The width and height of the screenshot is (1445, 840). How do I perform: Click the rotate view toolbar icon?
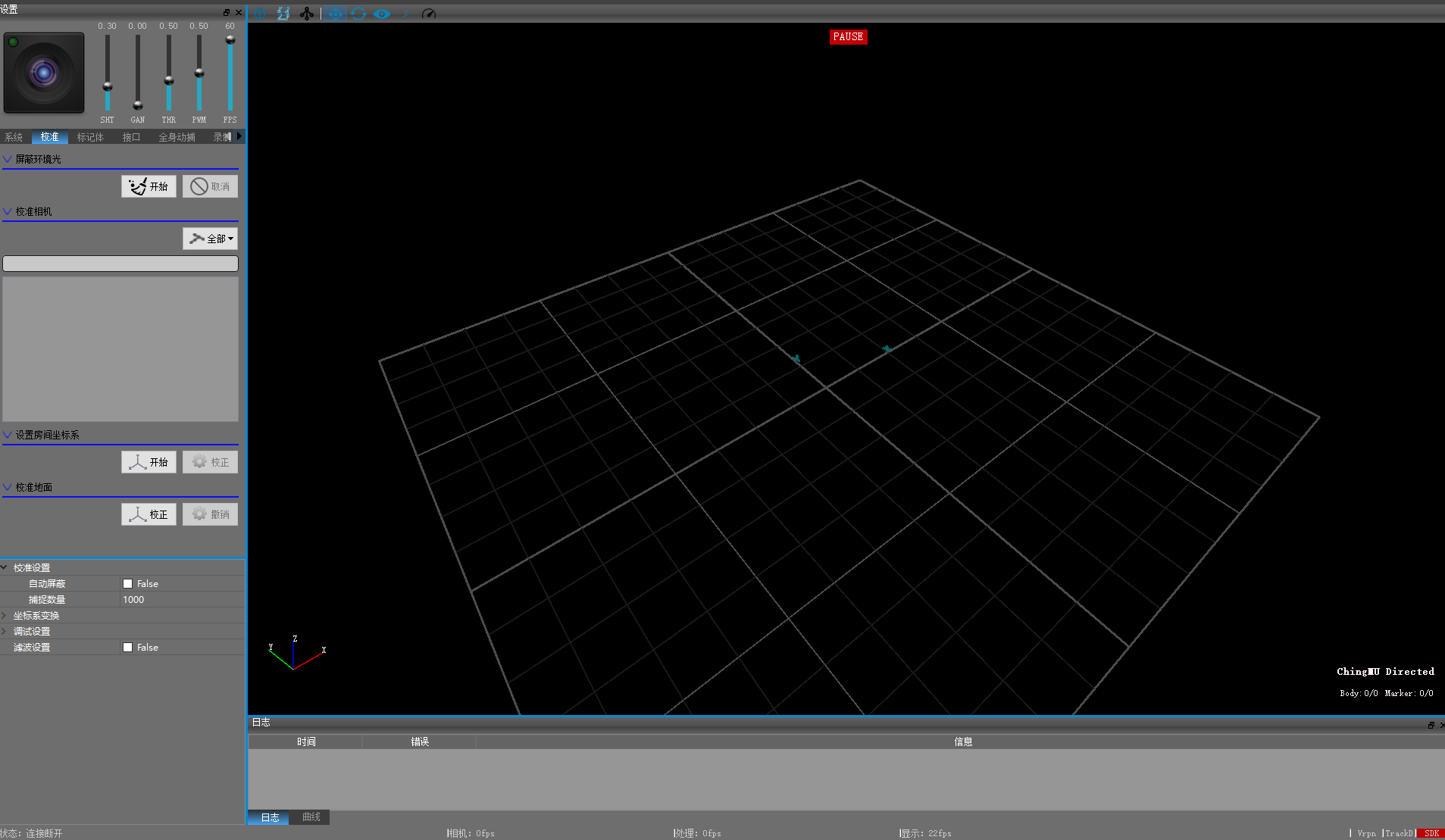pos(358,14)
